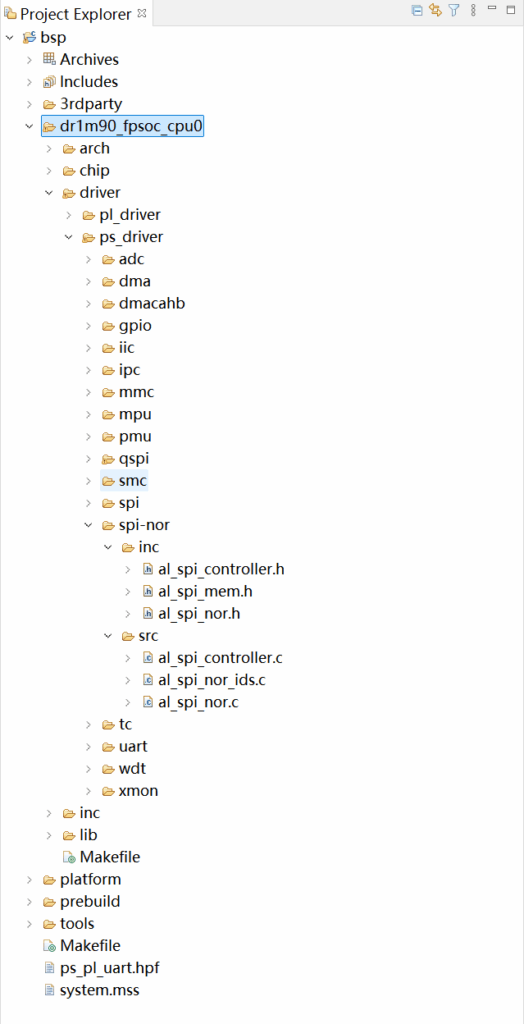Image resolution: width=524 pixels, height=1024 pixels.
Task: Select the system.mss file icon
Action: [49, 989]
